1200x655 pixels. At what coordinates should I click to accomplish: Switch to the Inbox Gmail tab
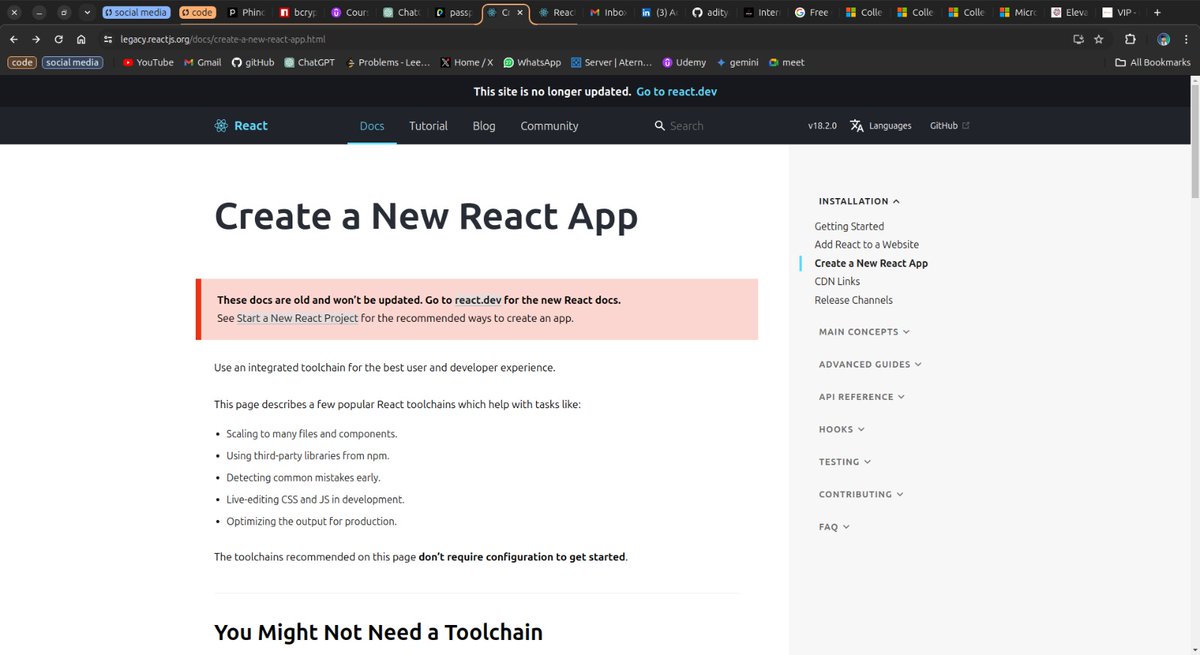click(x=608, y=13)
